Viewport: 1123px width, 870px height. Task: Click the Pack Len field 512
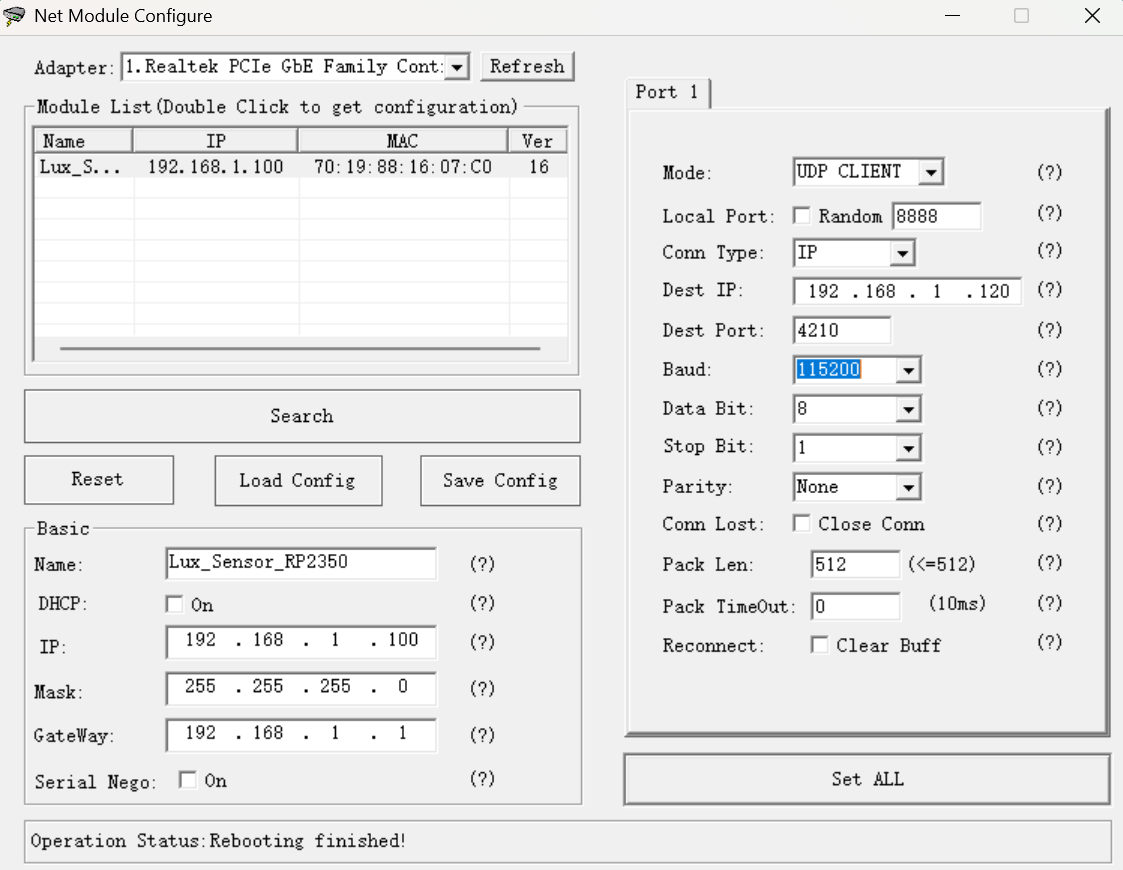pos(855,564)
